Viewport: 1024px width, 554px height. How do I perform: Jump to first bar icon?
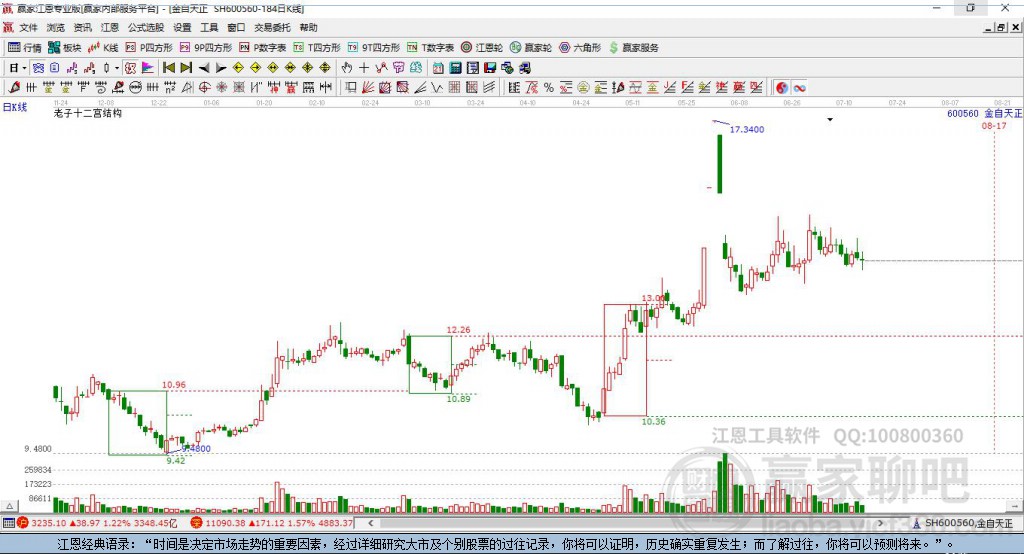pyautogui.click(x=168, y=68)
